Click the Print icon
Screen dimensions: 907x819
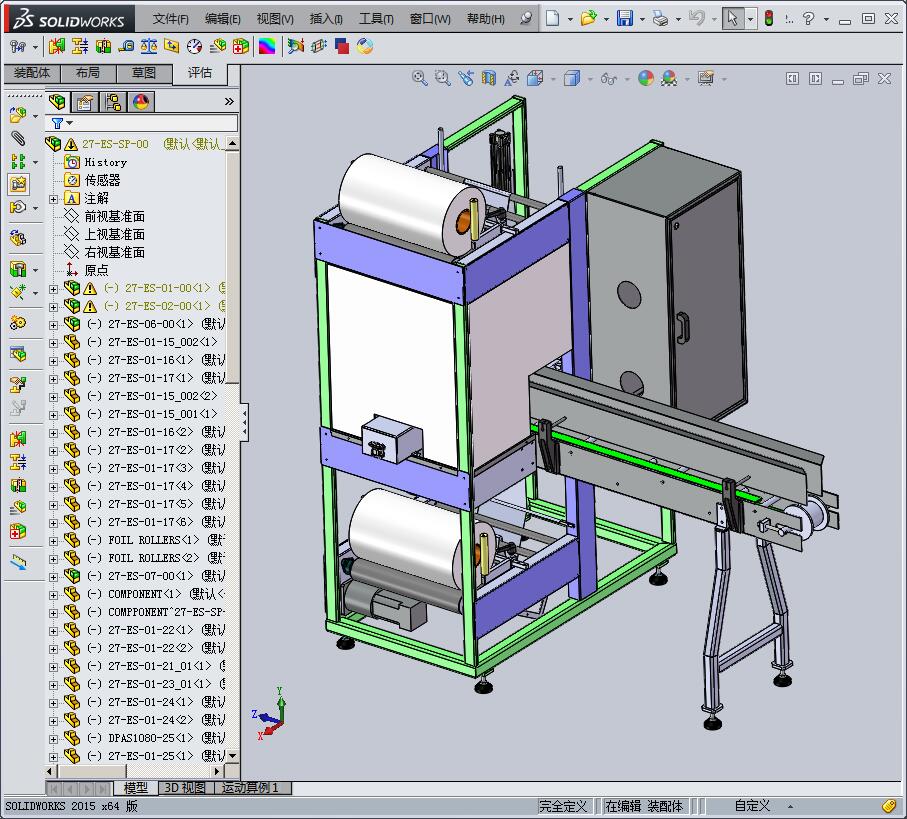(x=660, y=19)
